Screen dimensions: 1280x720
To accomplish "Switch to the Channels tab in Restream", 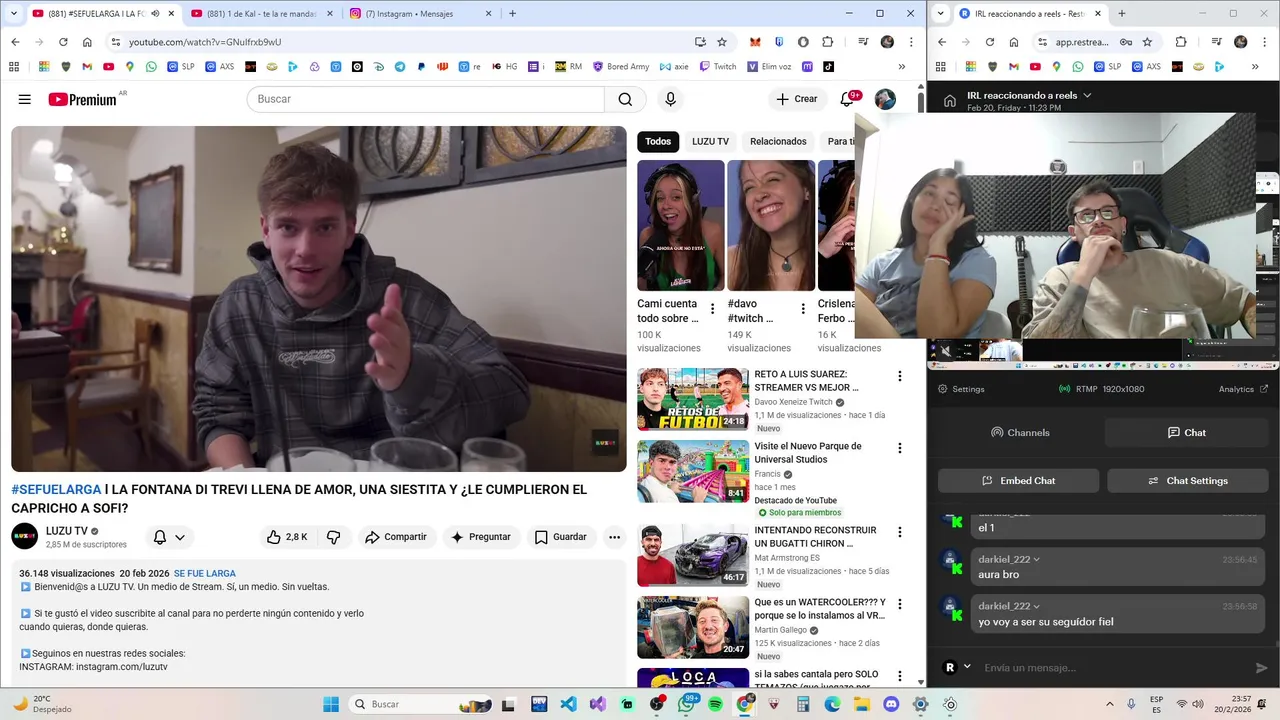I will (x=1020, y=432).
